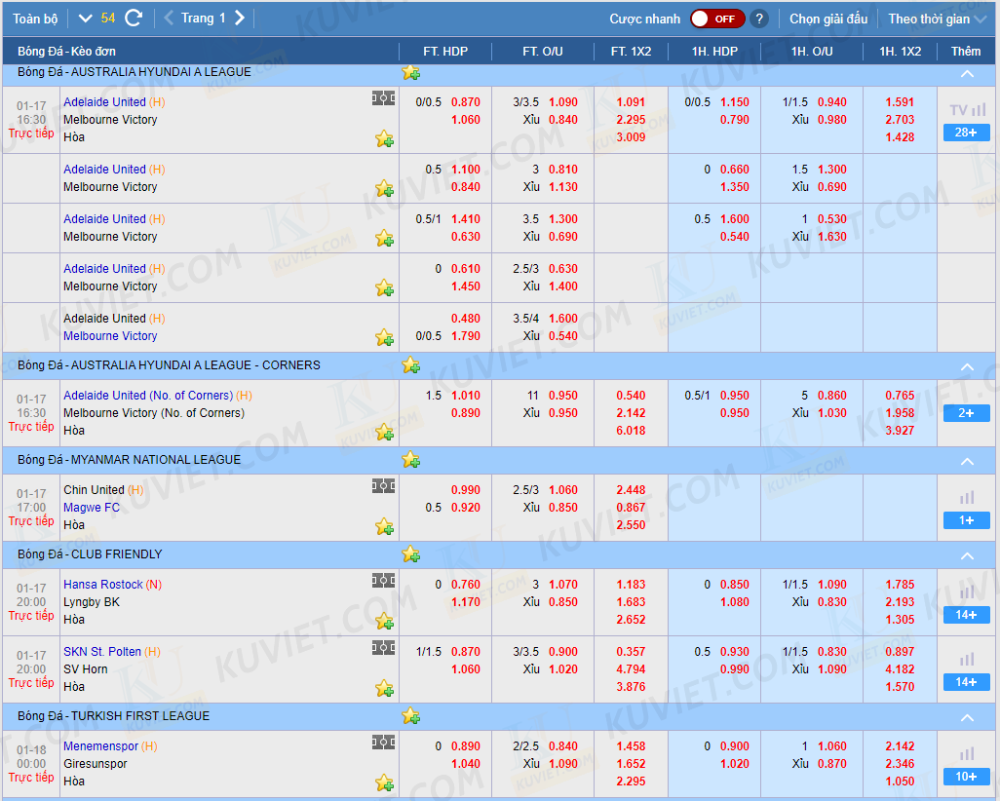
Task: Collapse the Australia Hyundai A League section
Action: point(967,74)
